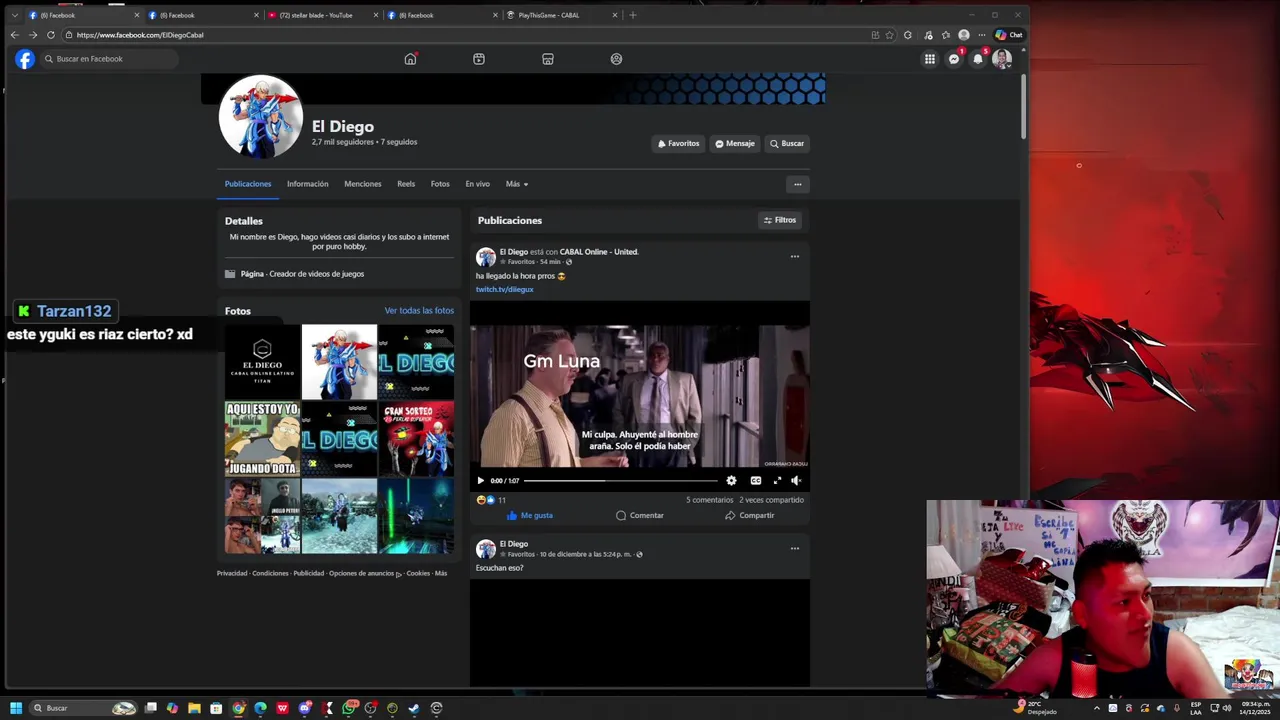Image resolution: width=1280 pixels, height=720 pixels.
Task: Select the Publicaciones profile tab
Action: pyautogui.click(x=248, y=184)
